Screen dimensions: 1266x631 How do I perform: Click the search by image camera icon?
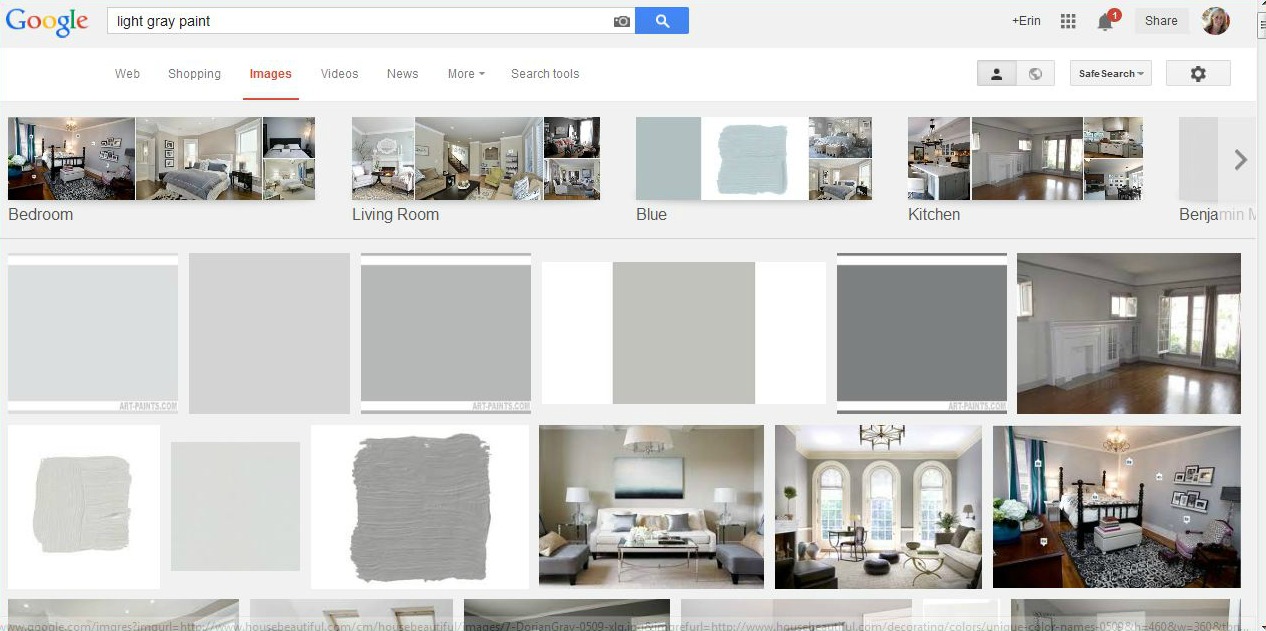coord(621,20)
